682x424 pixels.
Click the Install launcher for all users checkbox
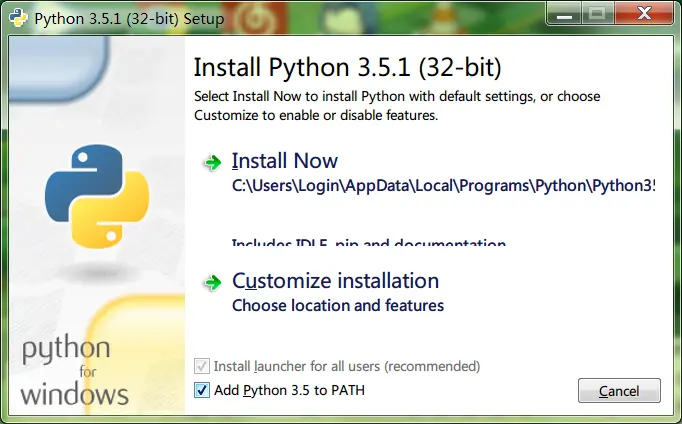click(x=201, y=366)
